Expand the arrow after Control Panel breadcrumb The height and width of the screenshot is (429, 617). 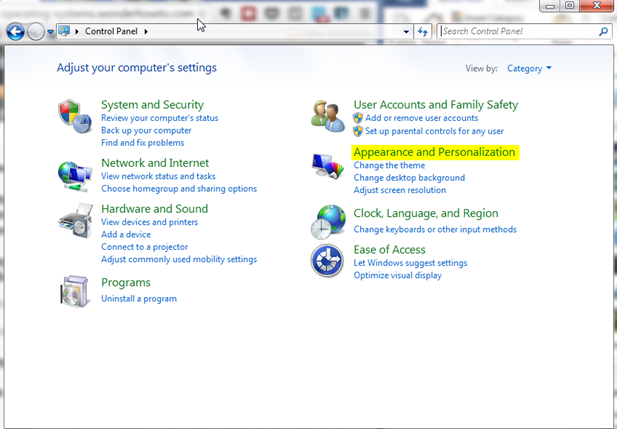click(146, 31)
